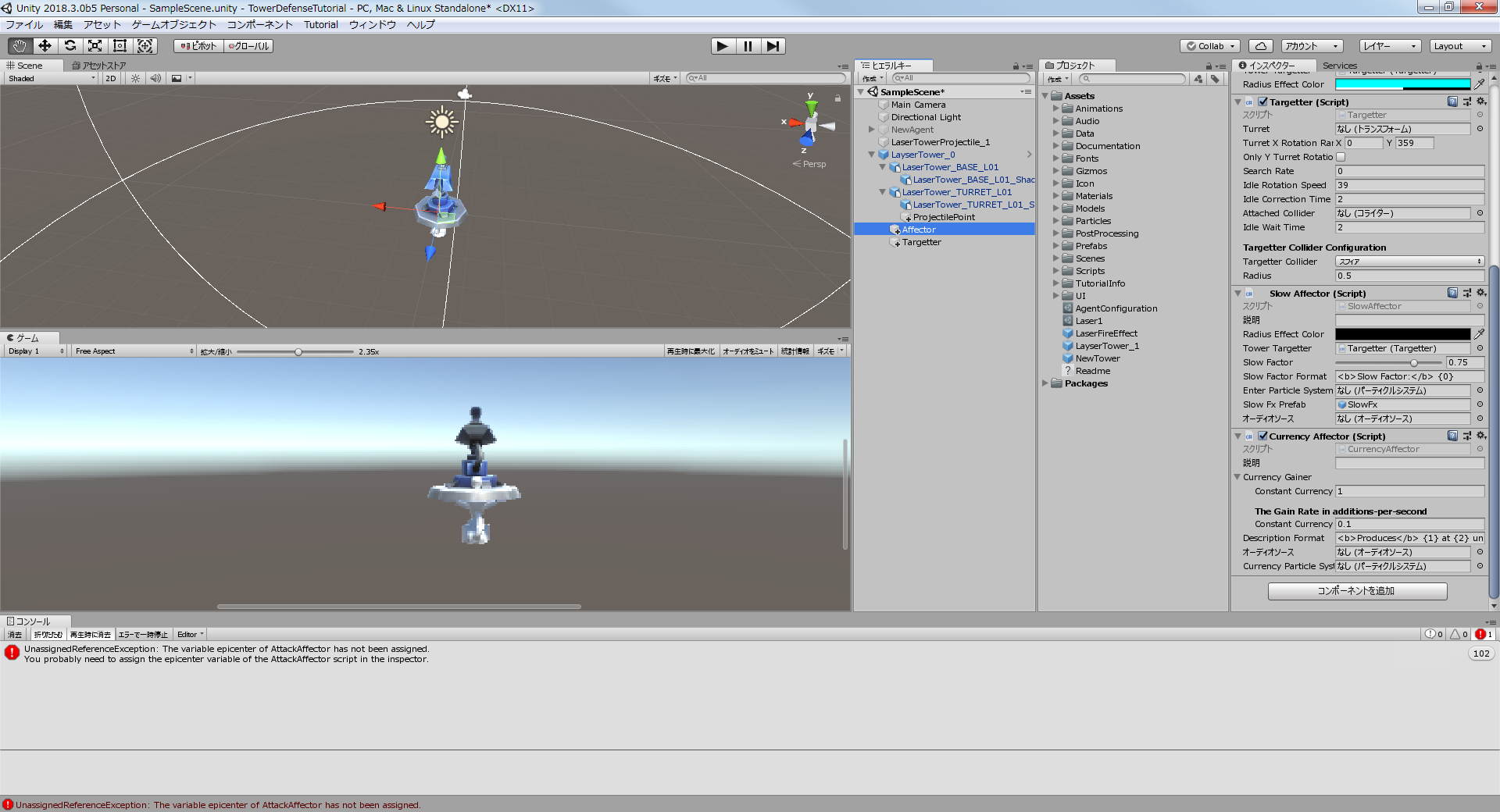Toggle console Collapse option
The width and height of the screenshot is (1500, 812).
[x=48, y=635]
